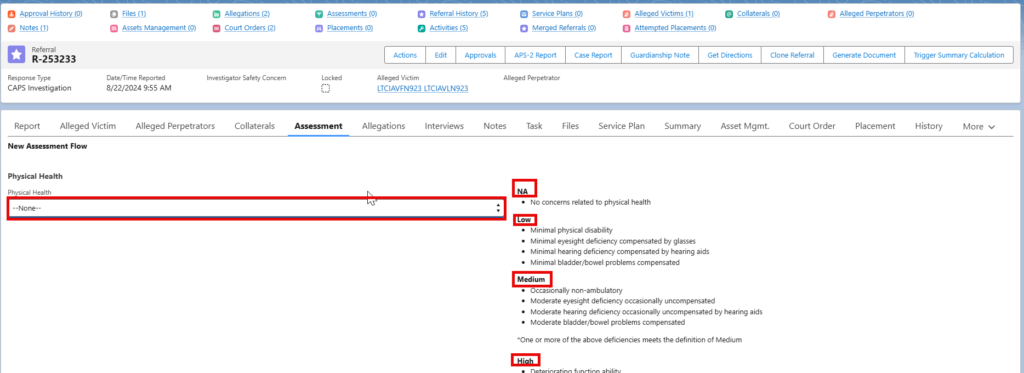The image size is (1024, 373).
Task: Open the Court Order tab
Action: coord(812,126)
